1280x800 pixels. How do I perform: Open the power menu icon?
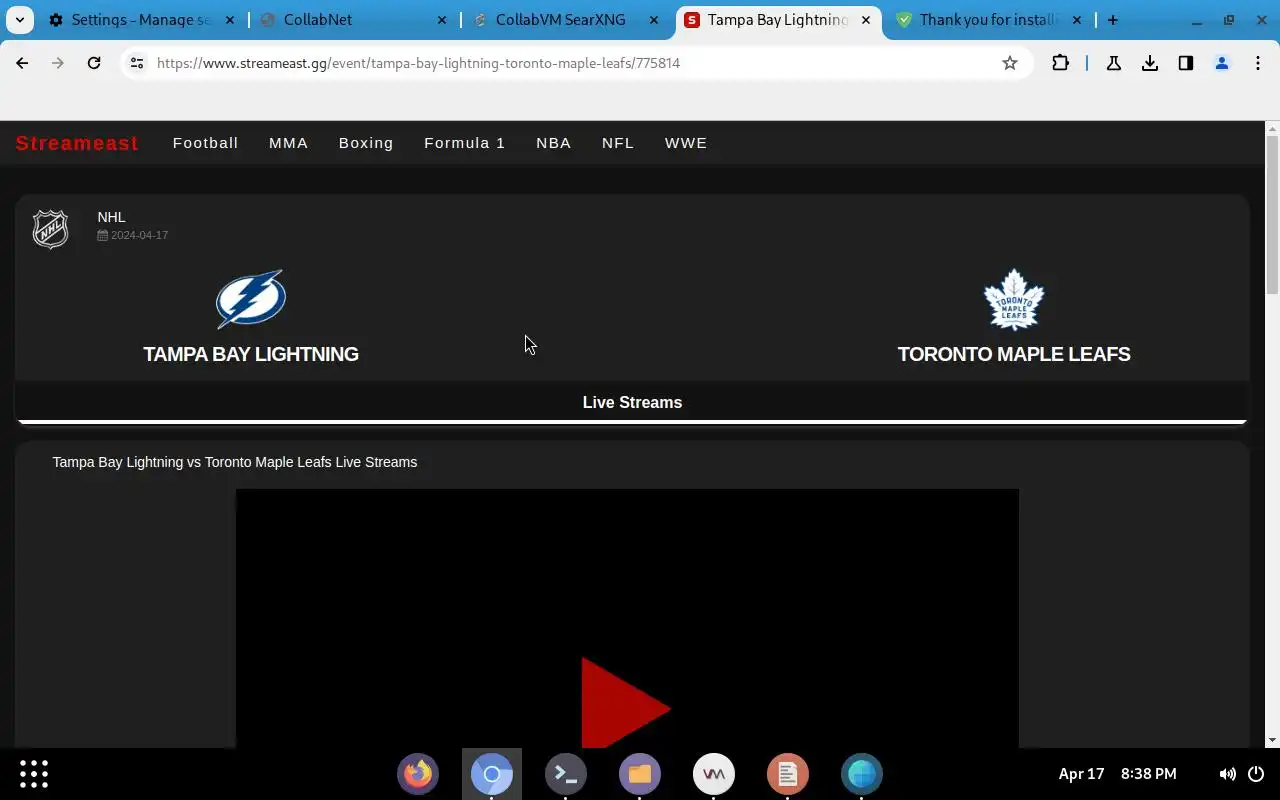(1257, 774)
